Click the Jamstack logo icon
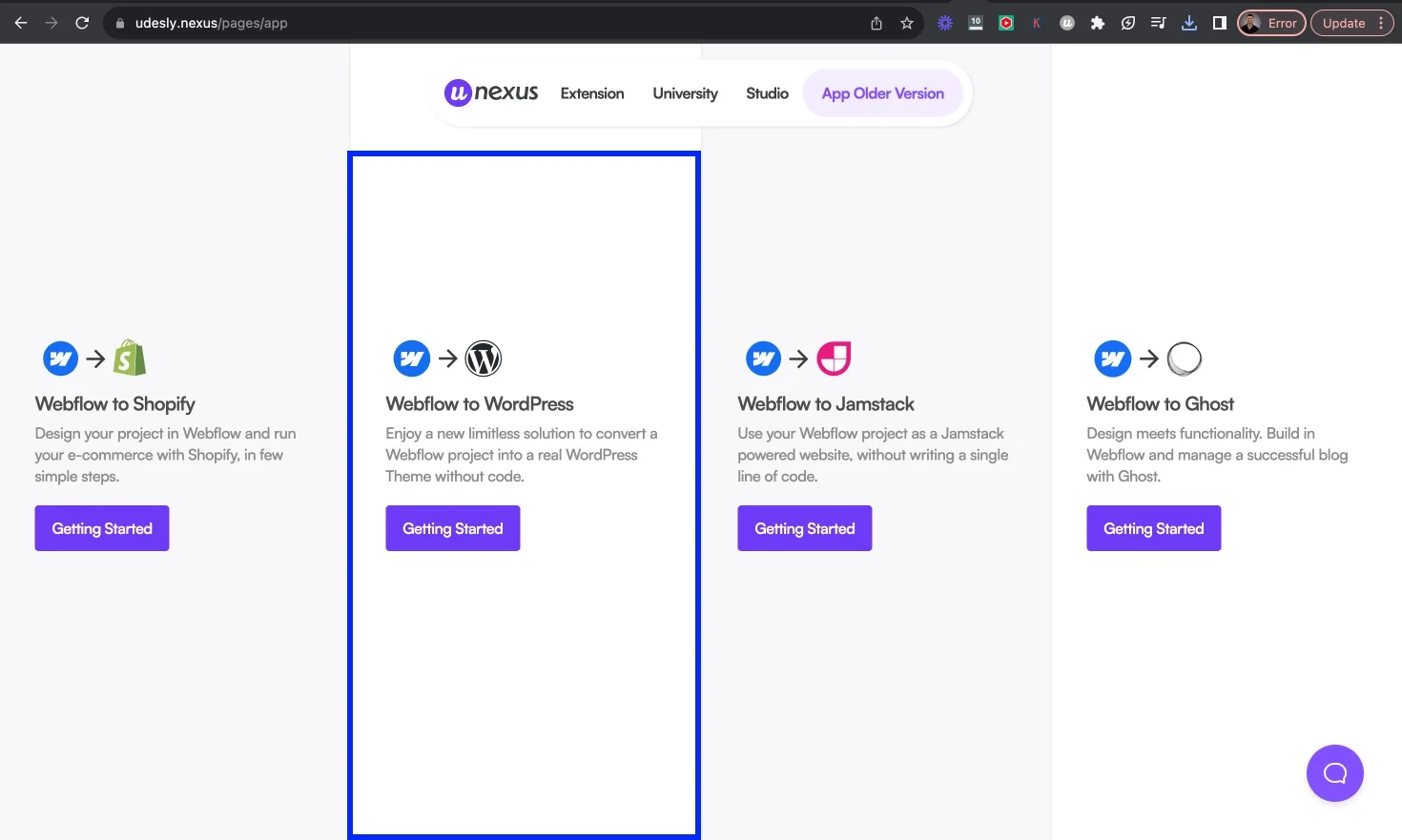1402x840 pixels. click(x=835, y=359)
